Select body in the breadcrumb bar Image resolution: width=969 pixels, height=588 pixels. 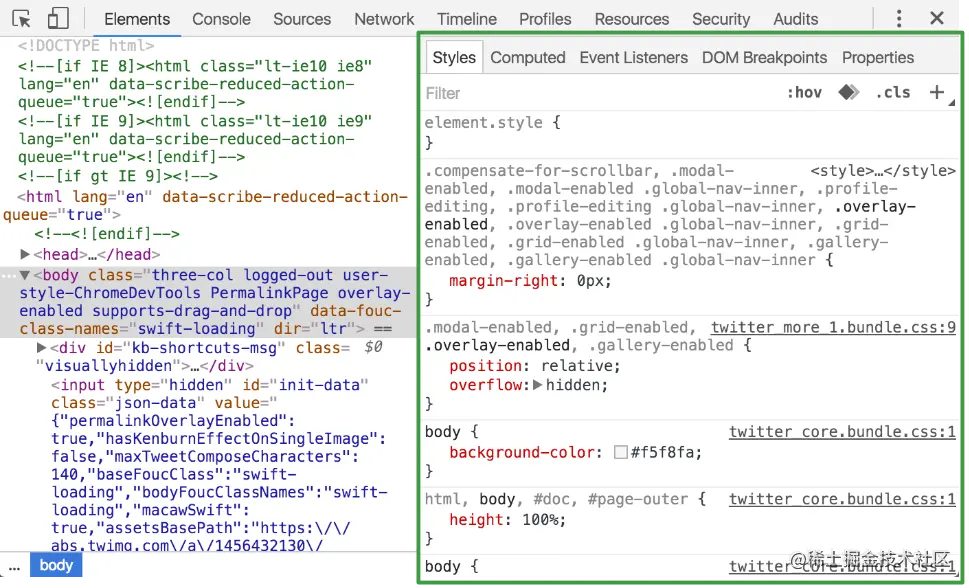tap(56, 565)
